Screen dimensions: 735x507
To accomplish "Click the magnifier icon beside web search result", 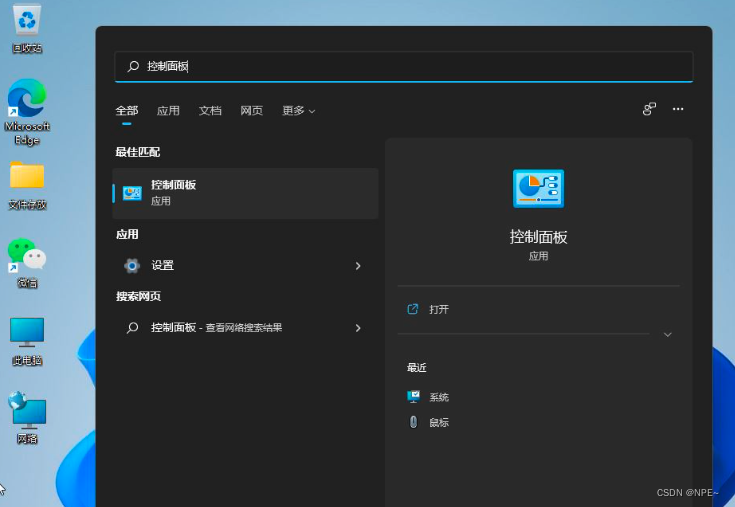I will click(133, 328).
